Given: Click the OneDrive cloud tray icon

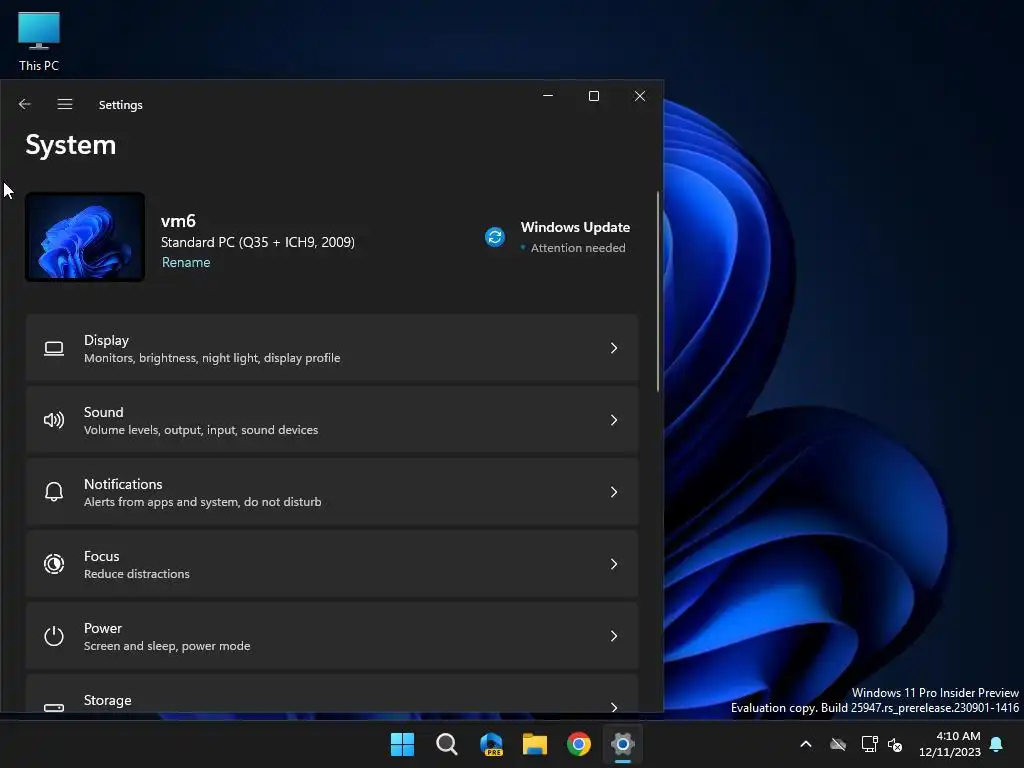Looking at the screenshot, I should (838, 744).
